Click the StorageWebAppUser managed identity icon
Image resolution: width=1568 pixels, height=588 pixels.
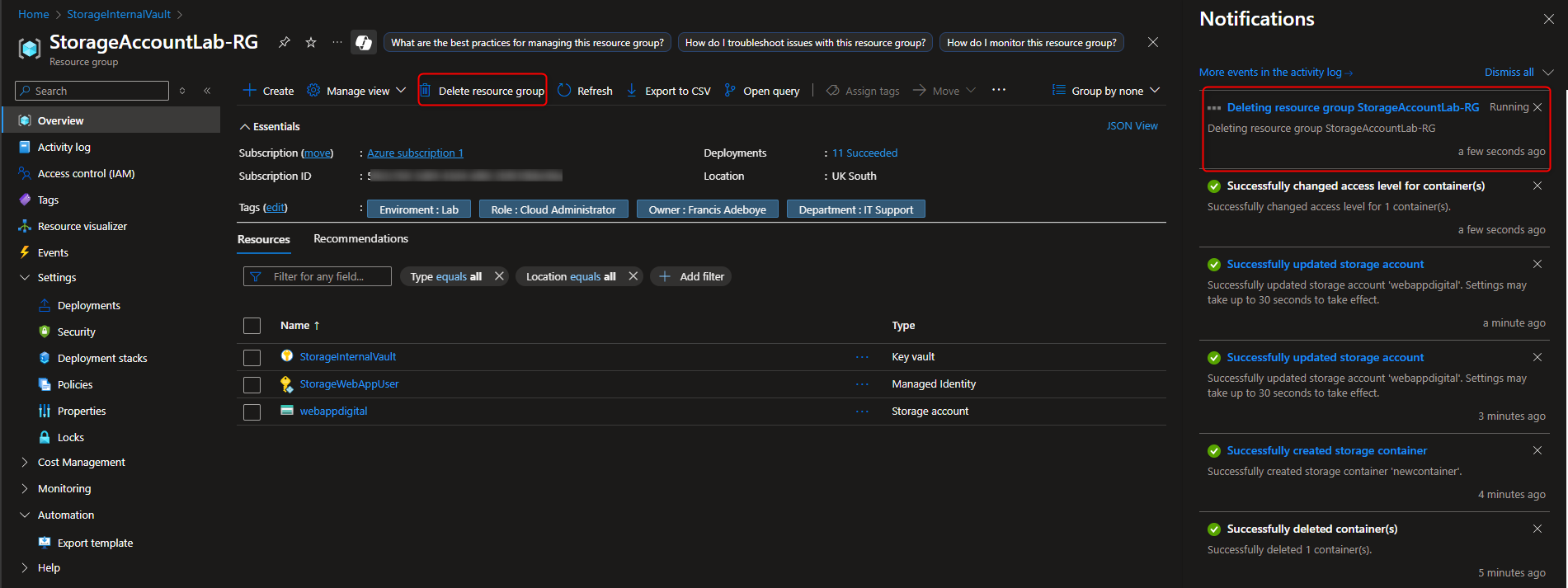(287, 383)
